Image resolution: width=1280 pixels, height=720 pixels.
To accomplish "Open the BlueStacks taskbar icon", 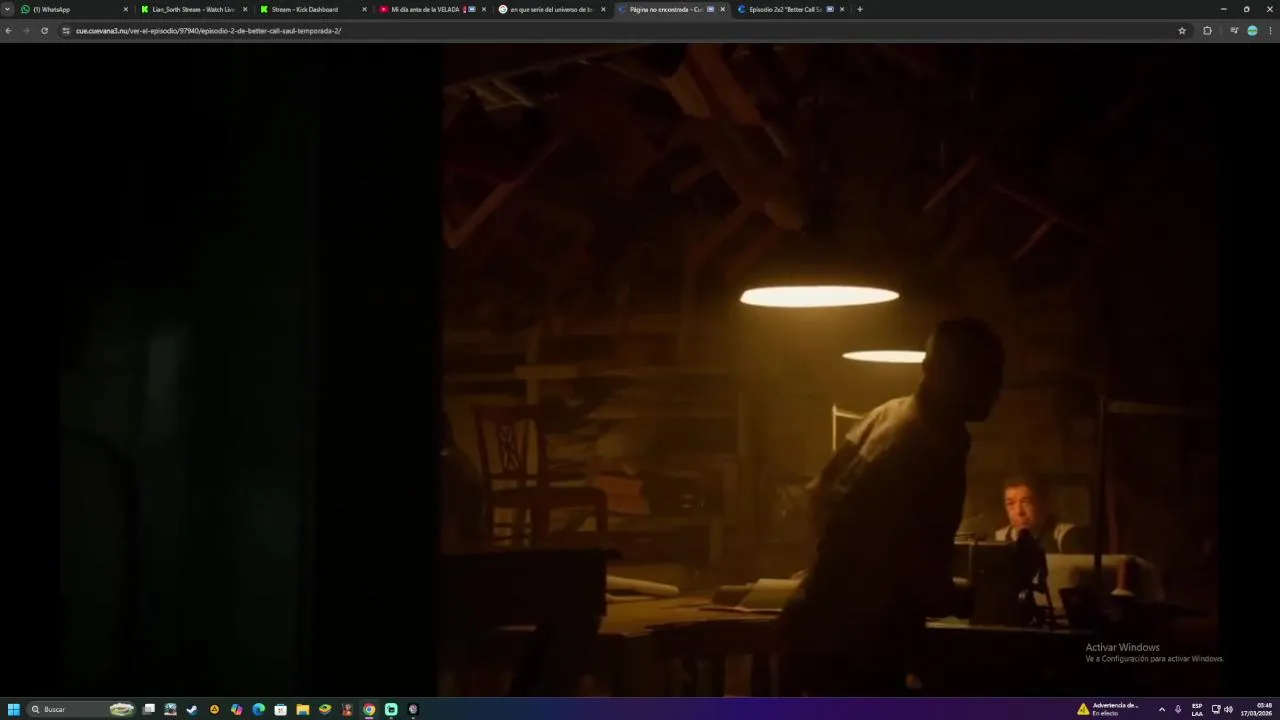I will (324, 709).
